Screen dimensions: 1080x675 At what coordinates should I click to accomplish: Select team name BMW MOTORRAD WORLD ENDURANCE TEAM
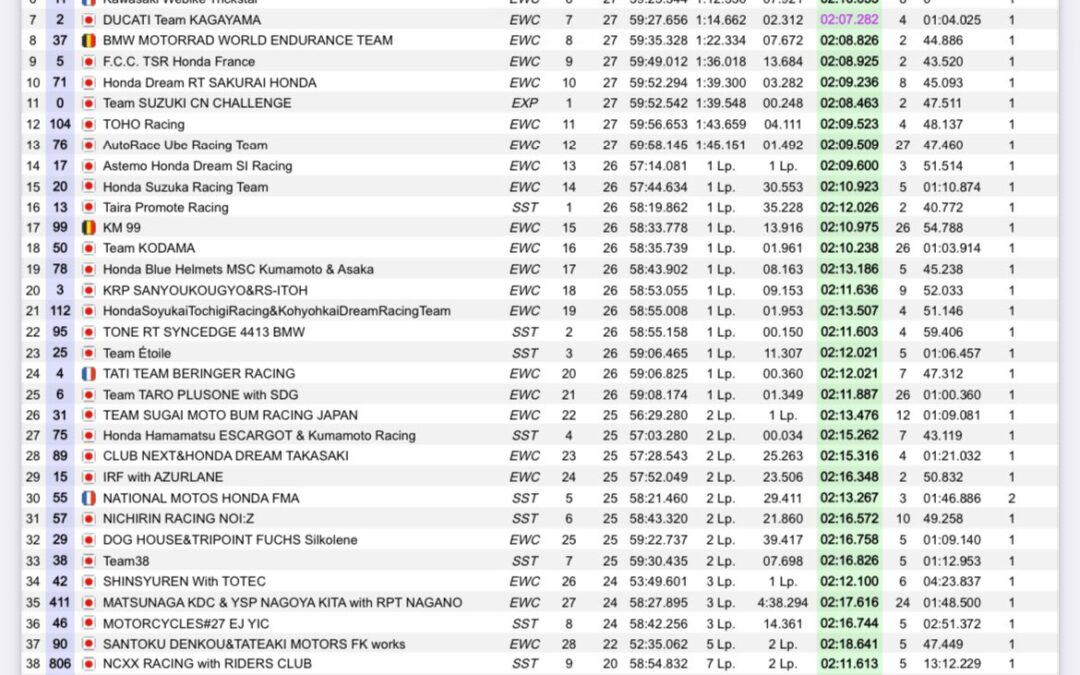point(248,41)
